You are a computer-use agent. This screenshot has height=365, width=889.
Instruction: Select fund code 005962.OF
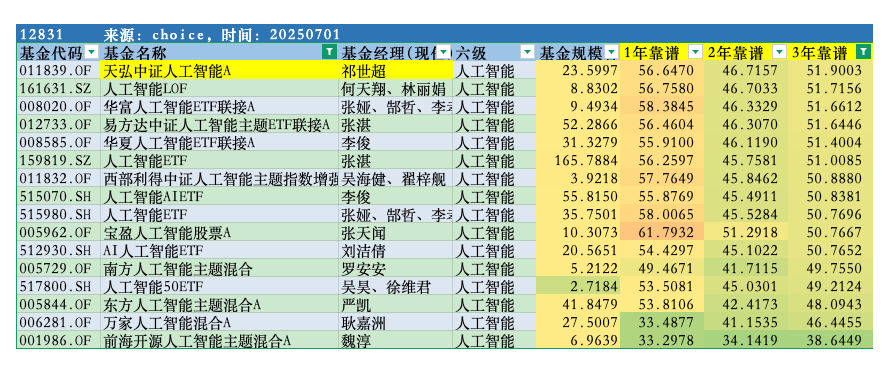pos(59,232)
